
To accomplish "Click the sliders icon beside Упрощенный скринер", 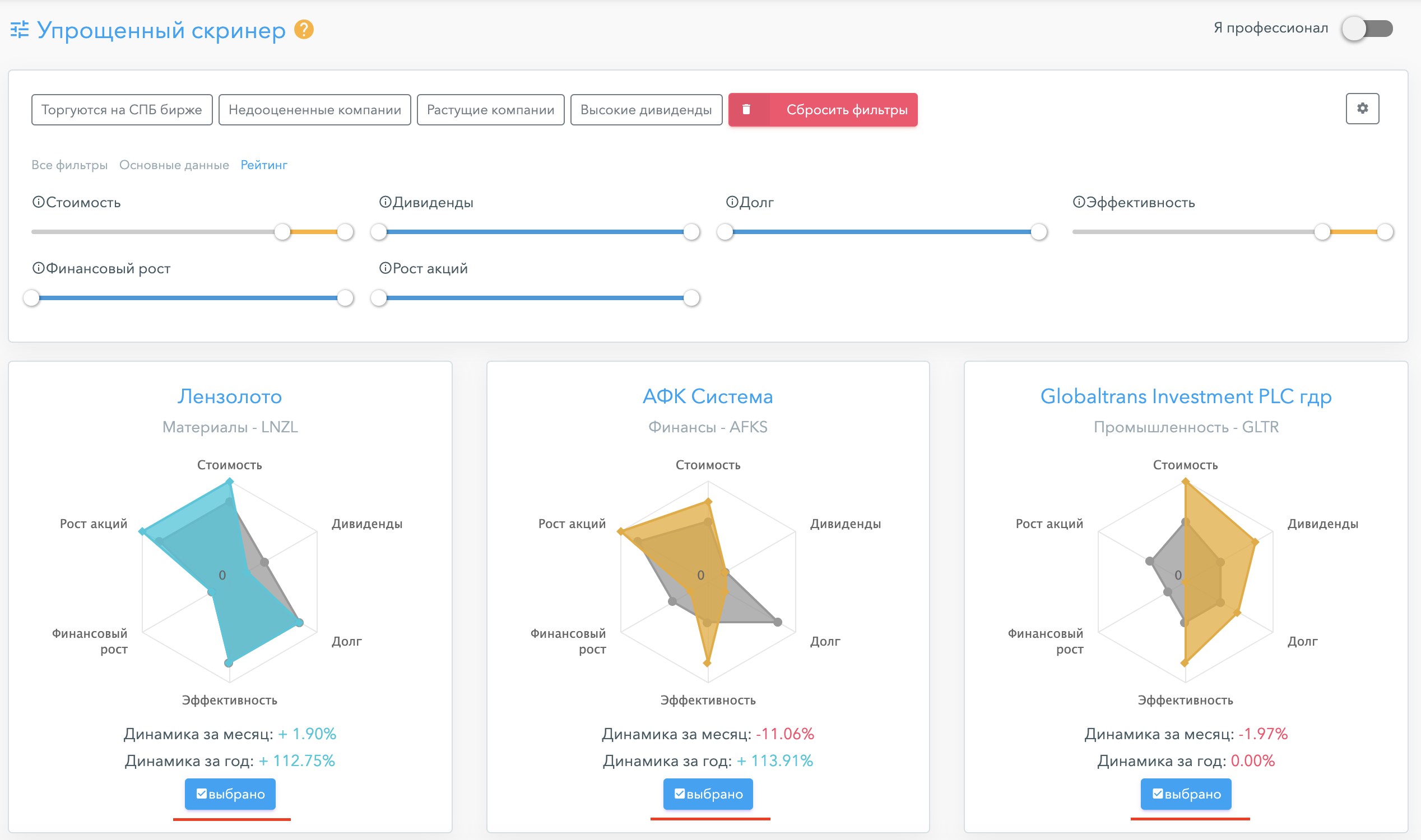I will pos(20,30).
